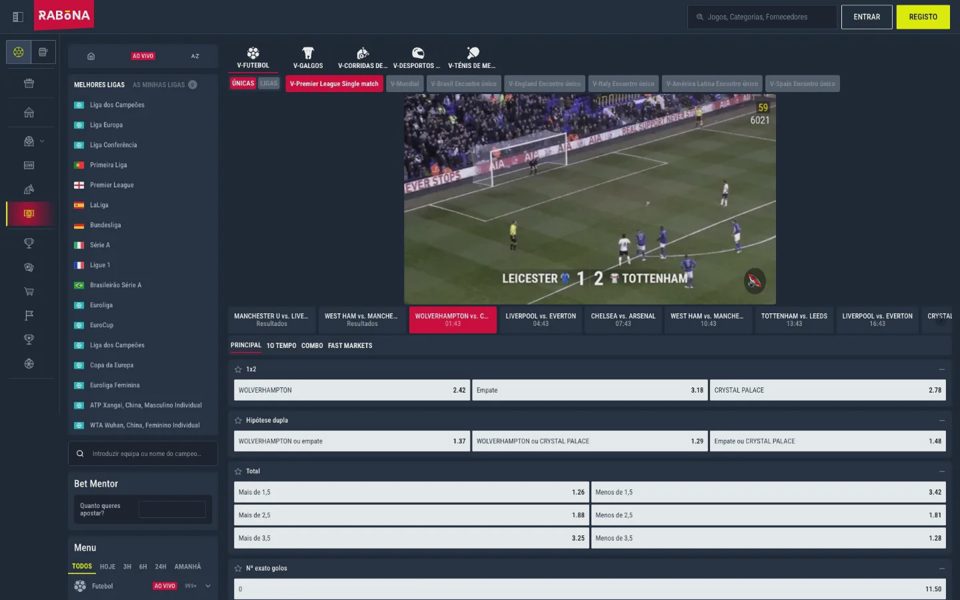The image size is (960, 600).
Task: Select the V-Galgos greyhound icon
Action: pos(308,53)
